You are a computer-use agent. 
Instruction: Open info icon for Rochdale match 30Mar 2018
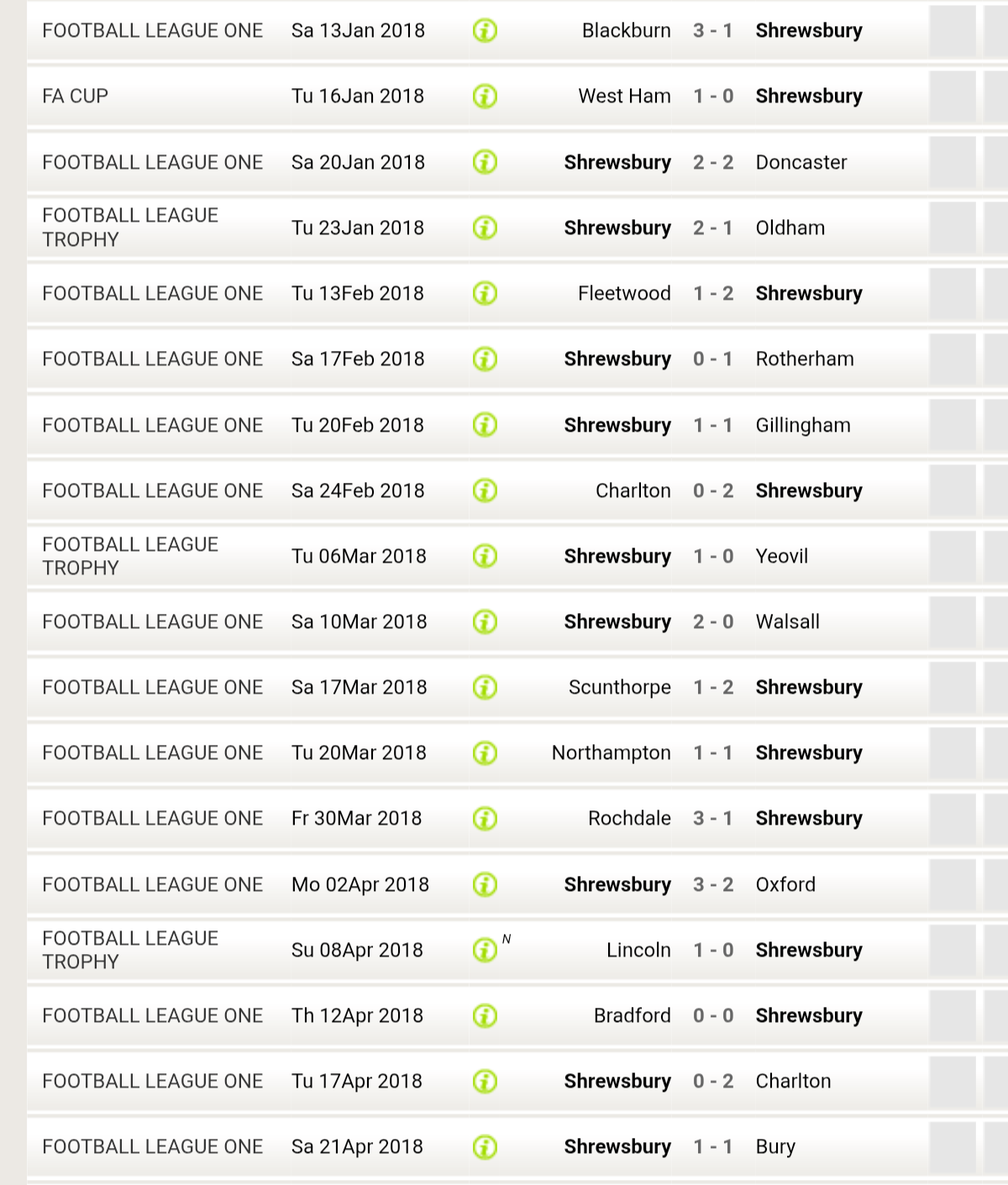click(485, 819)
